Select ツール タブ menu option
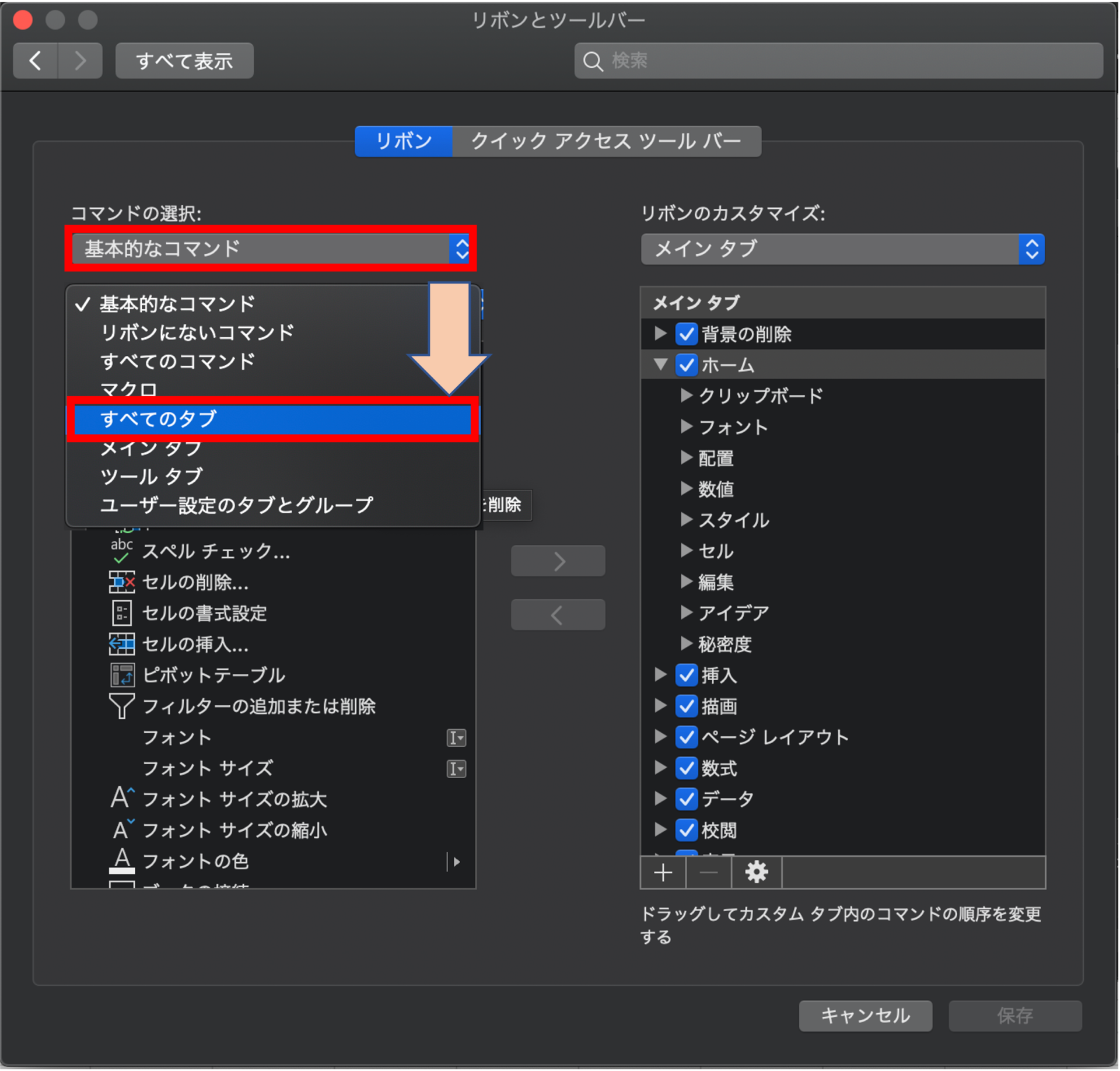Viewport: 1120px width, 1071px height. click(x=273, y=477)
